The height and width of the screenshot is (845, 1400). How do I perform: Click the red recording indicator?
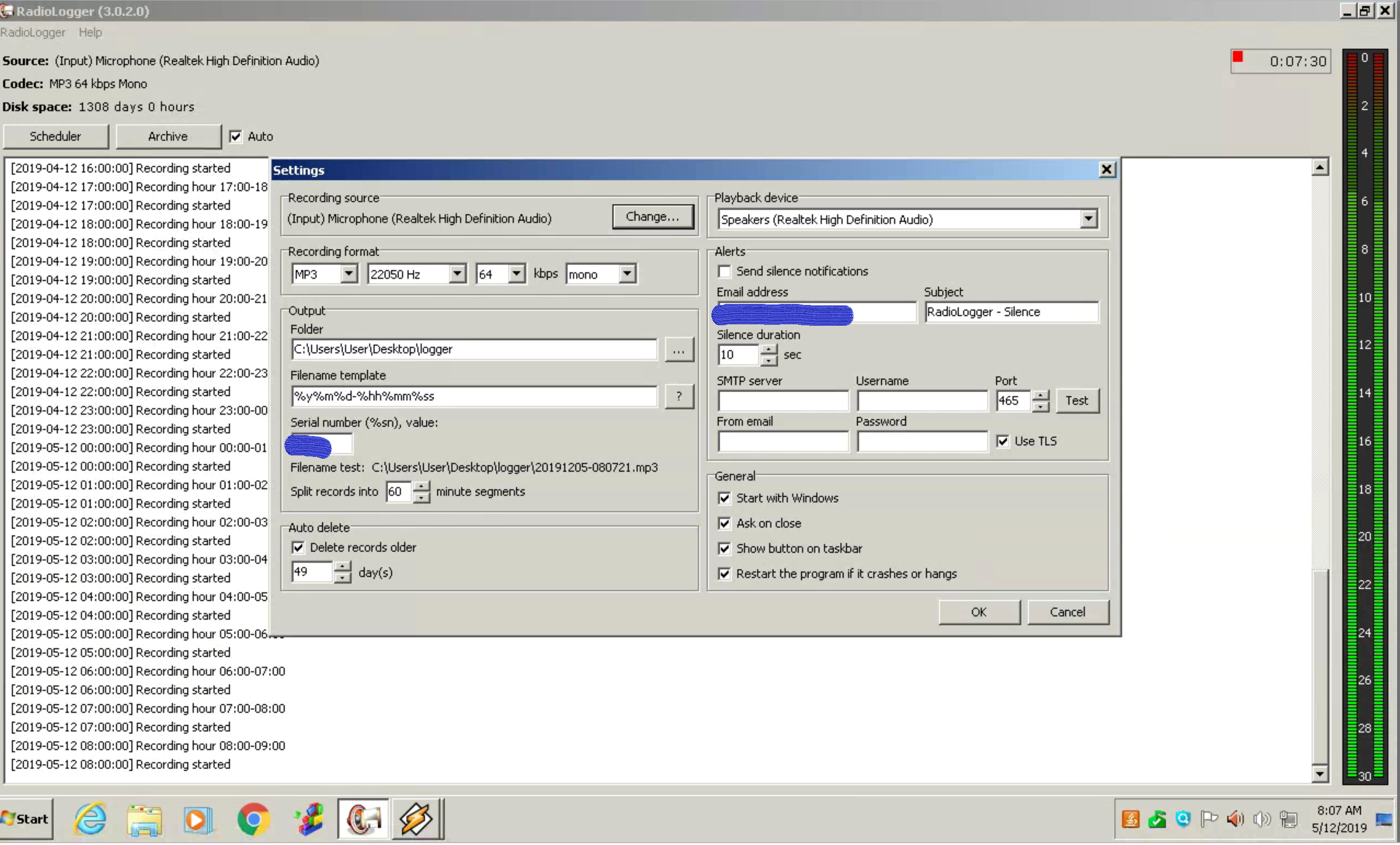pos(1238,56)
